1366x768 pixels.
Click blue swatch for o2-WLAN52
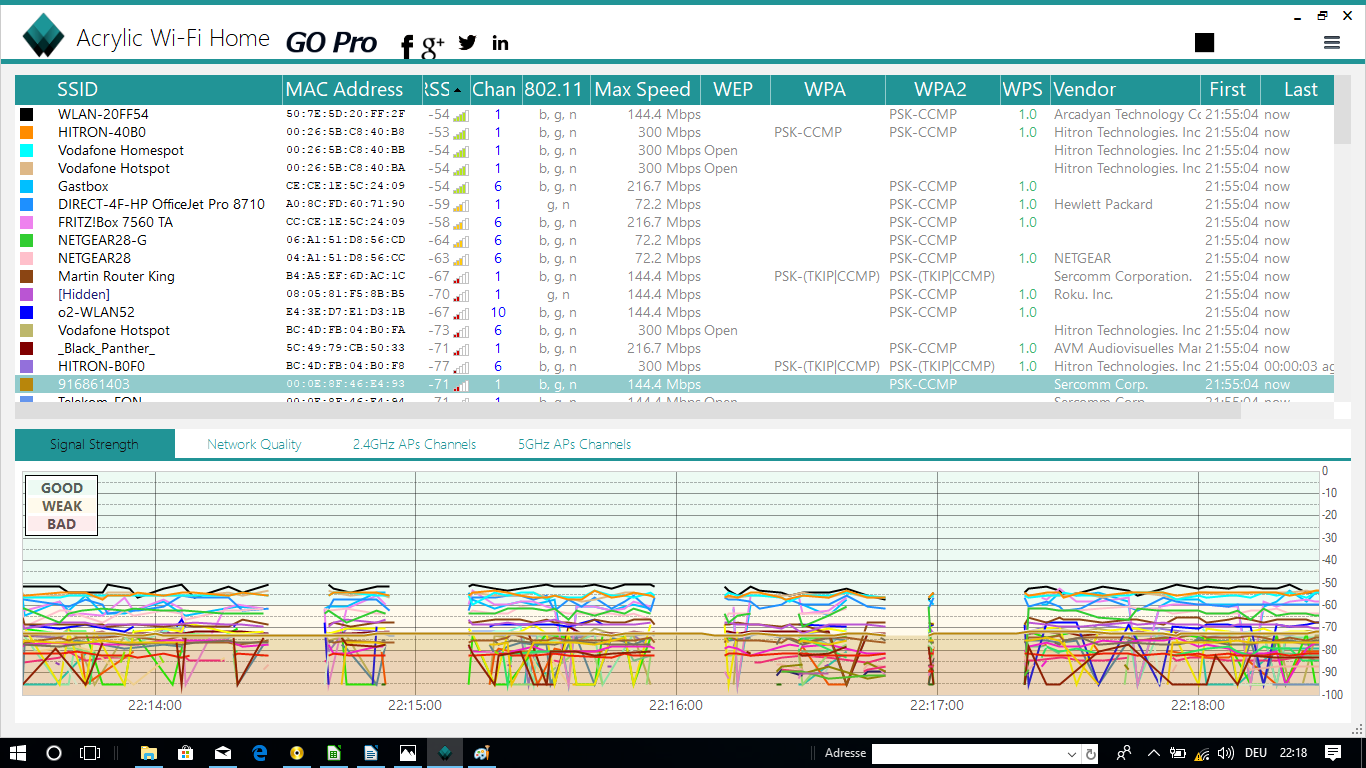27,313
